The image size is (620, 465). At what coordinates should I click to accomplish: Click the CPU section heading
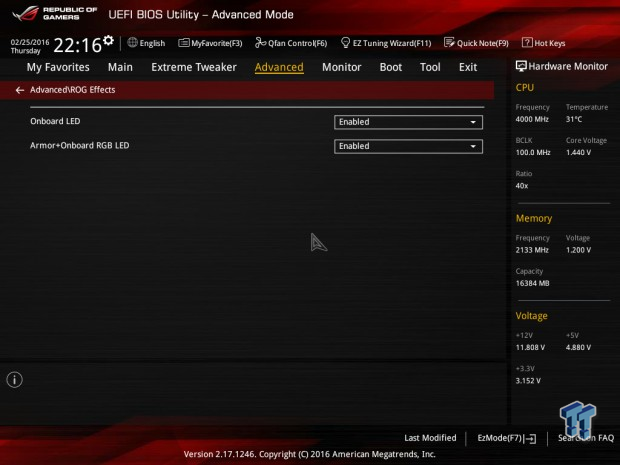[525, 87]
